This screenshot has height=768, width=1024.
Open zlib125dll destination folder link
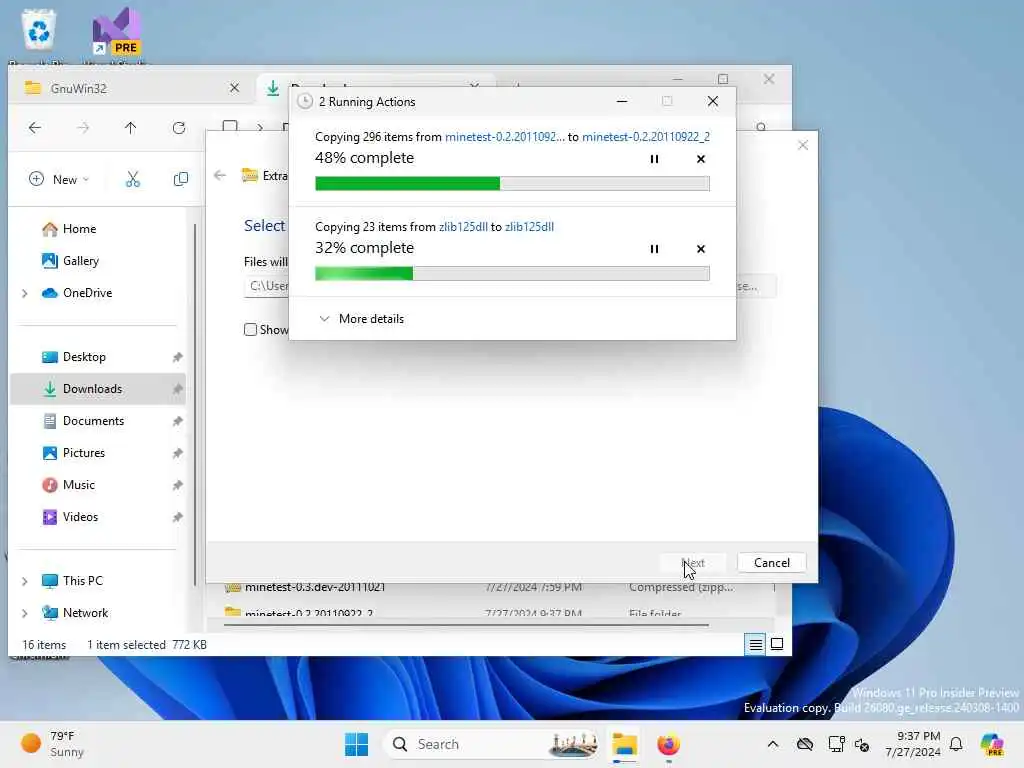[x=529, y=227]
